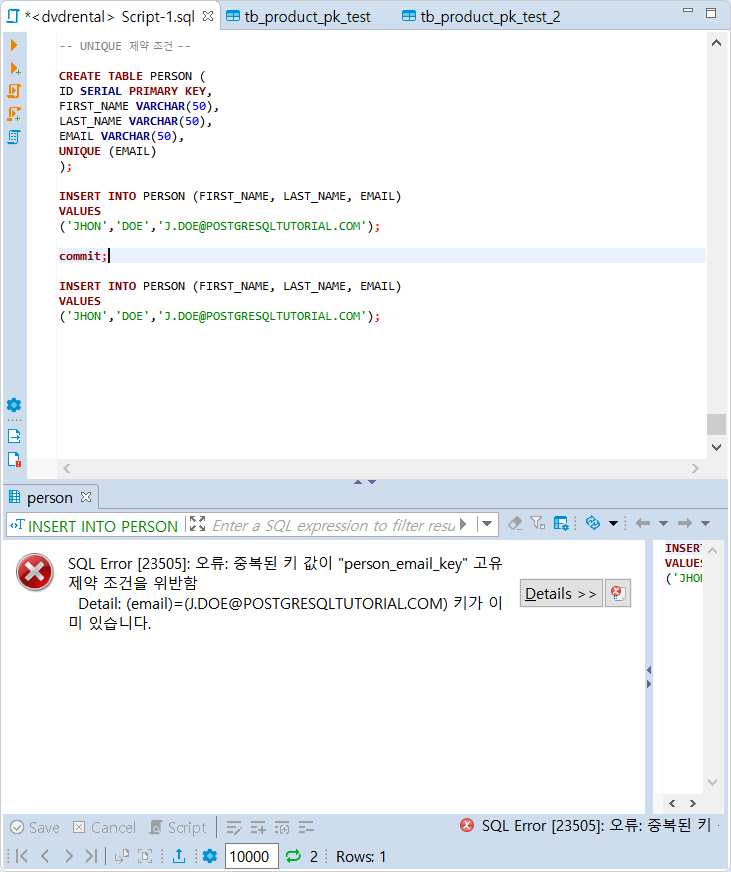The width and height of the screenshot is (731, 872).
Task: Clear the filter using the eraser icon
Action: tap(515, 523)
